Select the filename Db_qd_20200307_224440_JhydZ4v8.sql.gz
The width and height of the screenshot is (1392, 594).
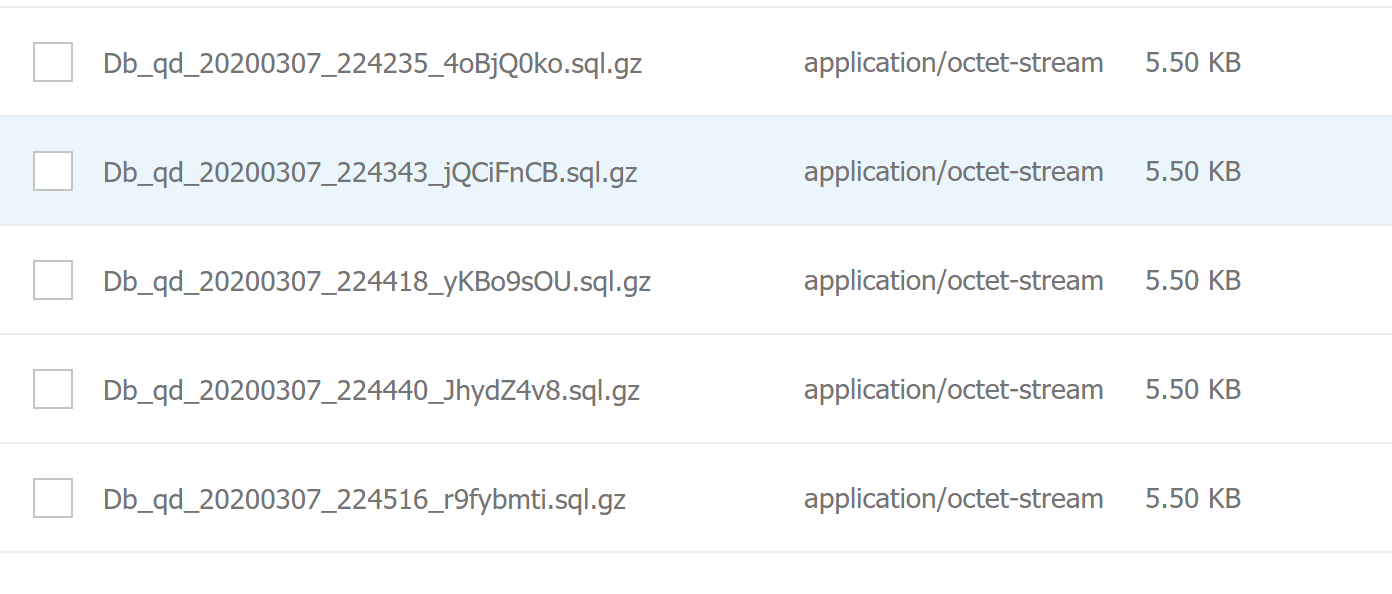point(371,390)
